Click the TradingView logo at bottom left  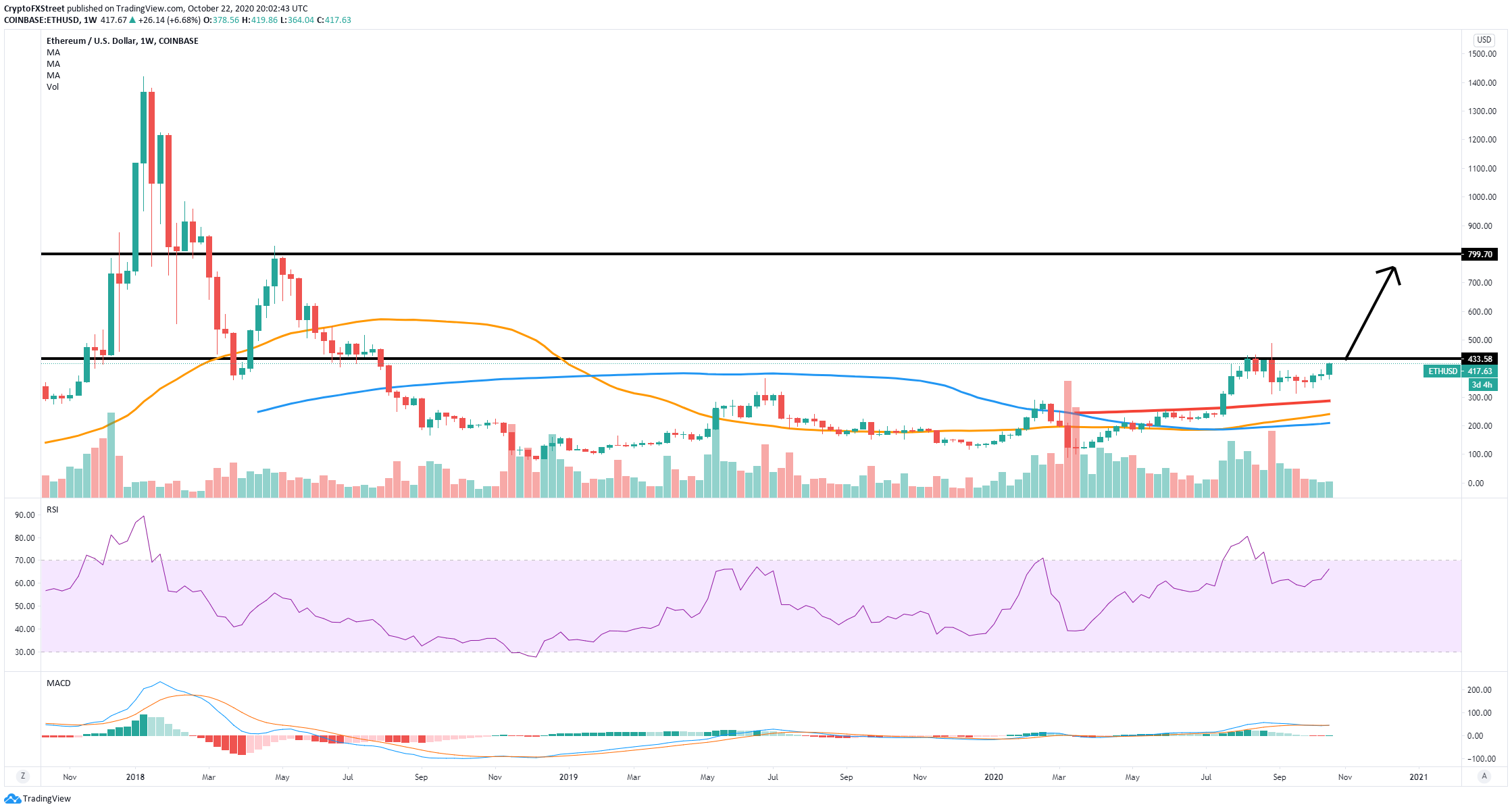pos(37,799)
